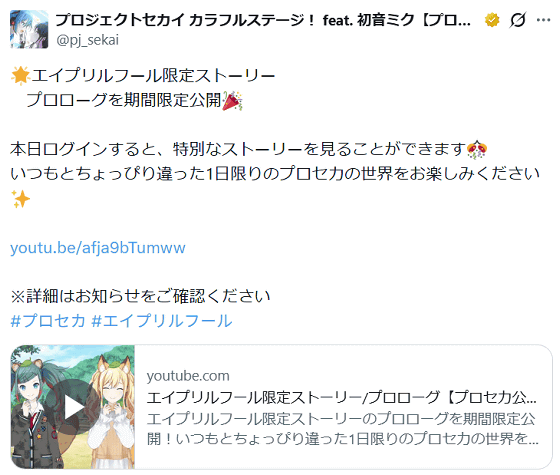Click the @pj_sekai handle
The image size is (560, 475).
[87, 40]
